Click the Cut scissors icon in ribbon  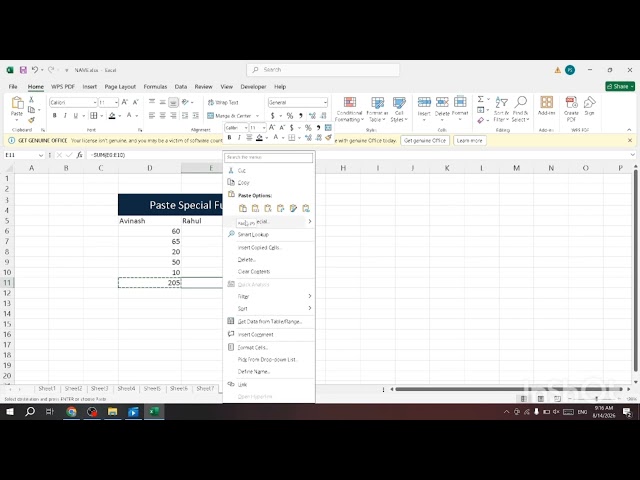pos(31,100)
